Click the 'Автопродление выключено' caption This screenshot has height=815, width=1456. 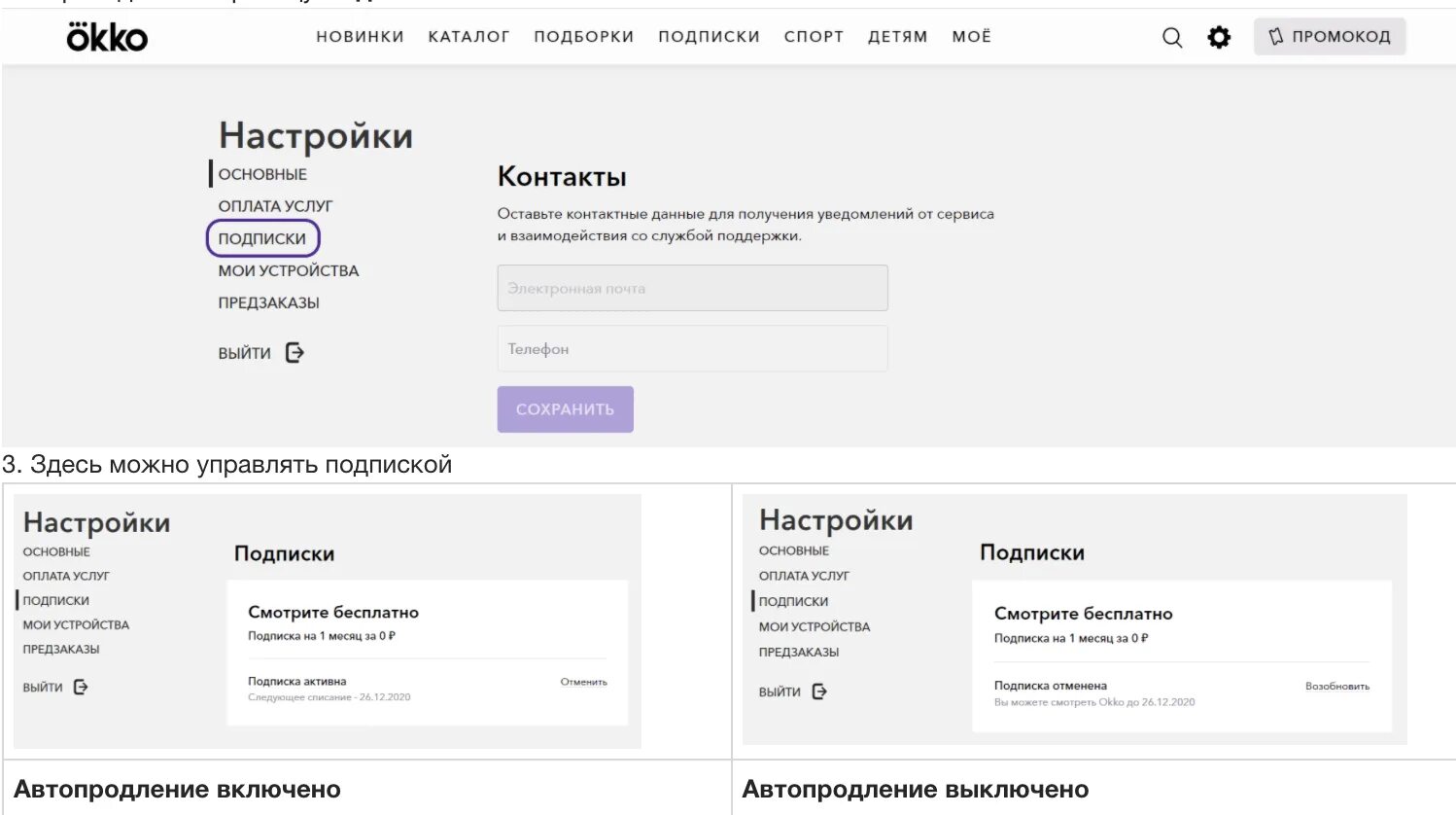[915, 789]
